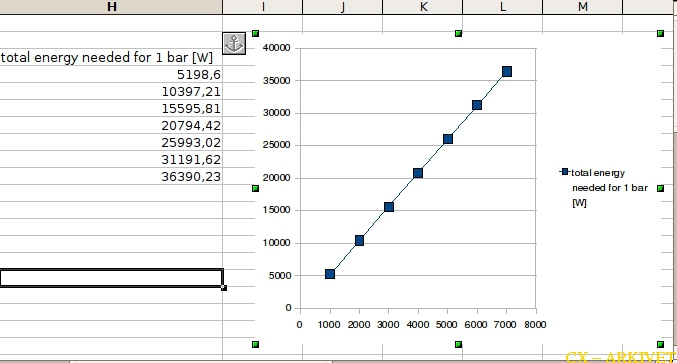
Task: Click the 'total energy needed for 1 bar [W]' header cell
Action: pyautogui.click(x=111, y=57)
